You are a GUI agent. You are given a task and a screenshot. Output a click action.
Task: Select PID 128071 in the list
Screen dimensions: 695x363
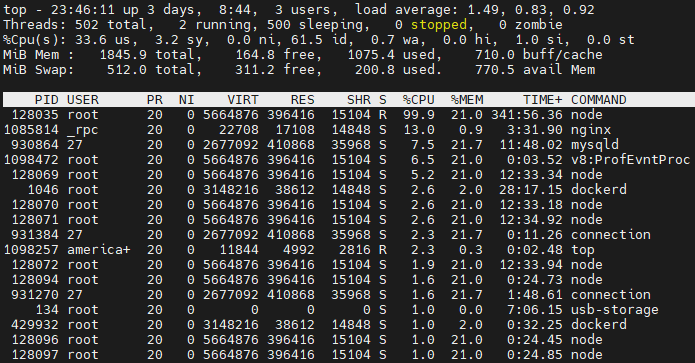pos(35,220)
